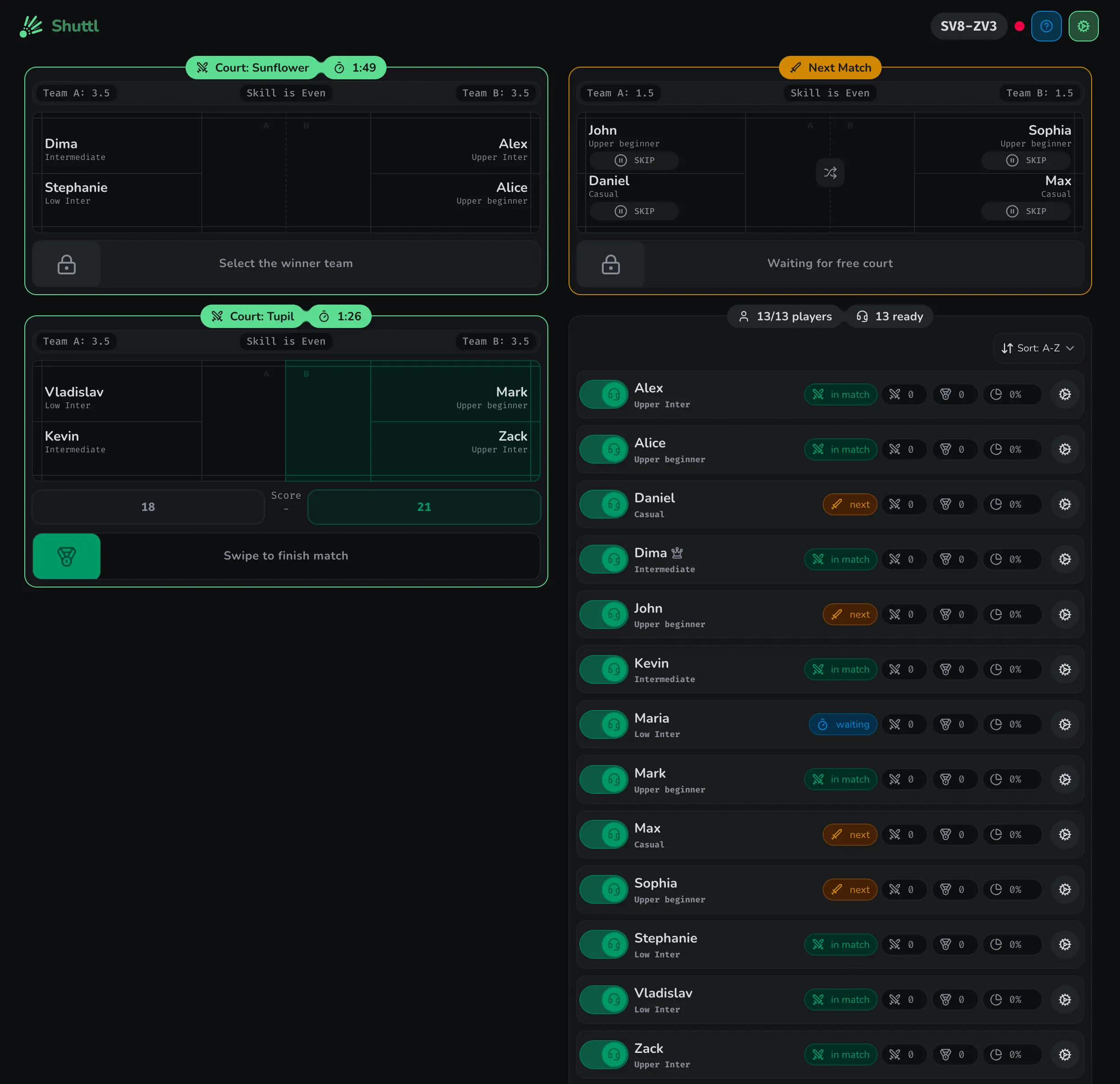This screenshot has width=1120, height=1084.
Task: Open the global settings gear icon
Action: (1084, 26)
